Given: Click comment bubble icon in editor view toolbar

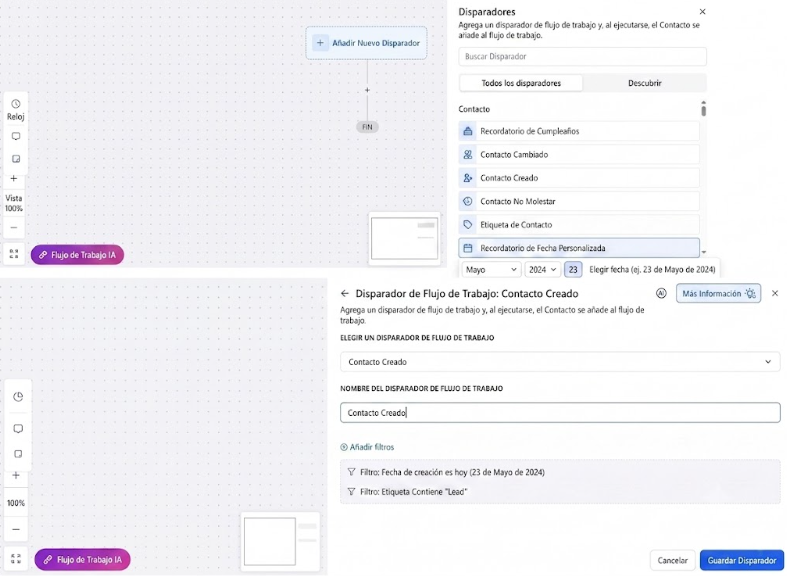Looking at the screenshot, I should point(18,428).
